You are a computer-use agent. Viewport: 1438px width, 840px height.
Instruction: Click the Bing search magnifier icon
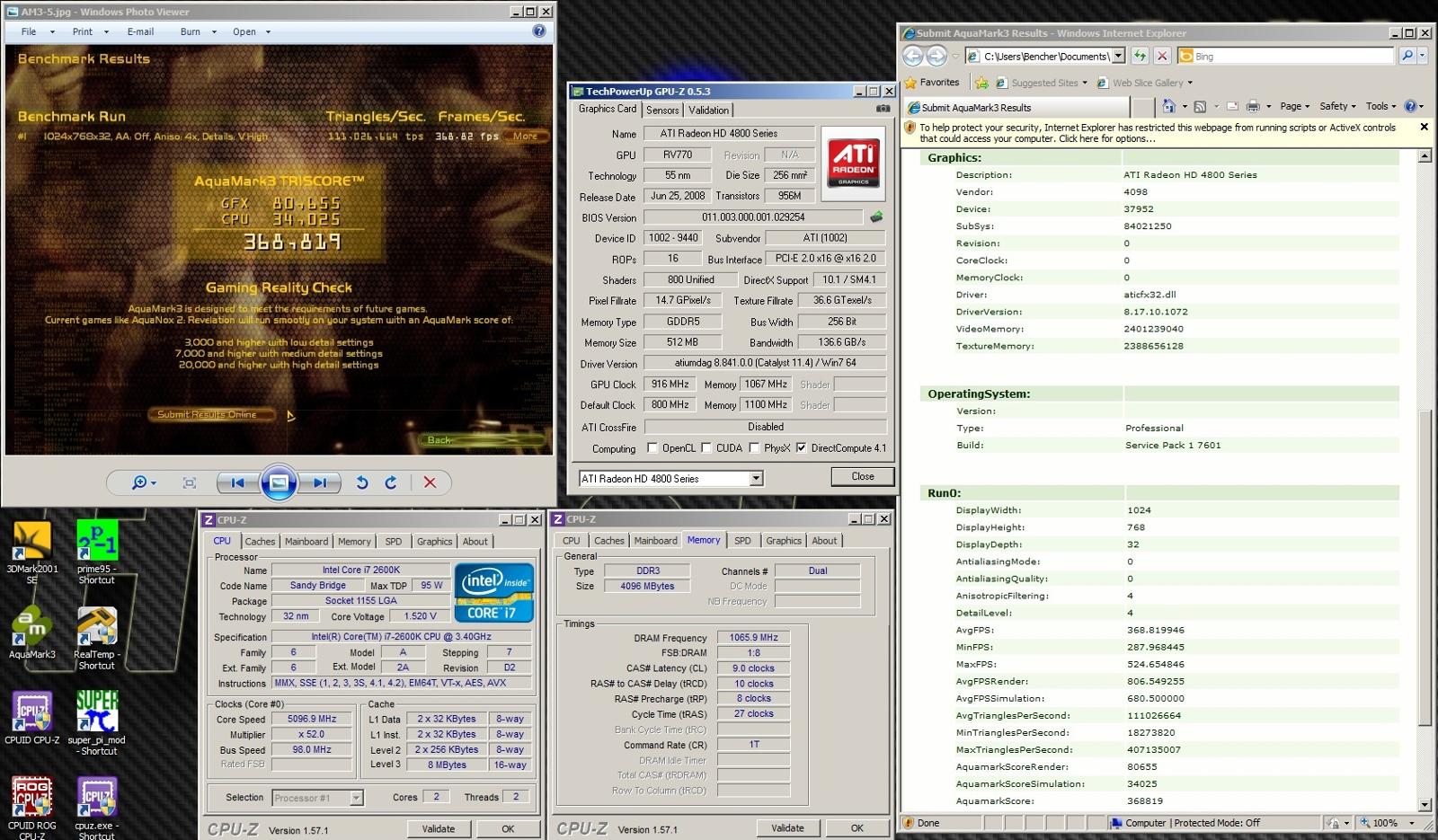(x=1407, y=56)
